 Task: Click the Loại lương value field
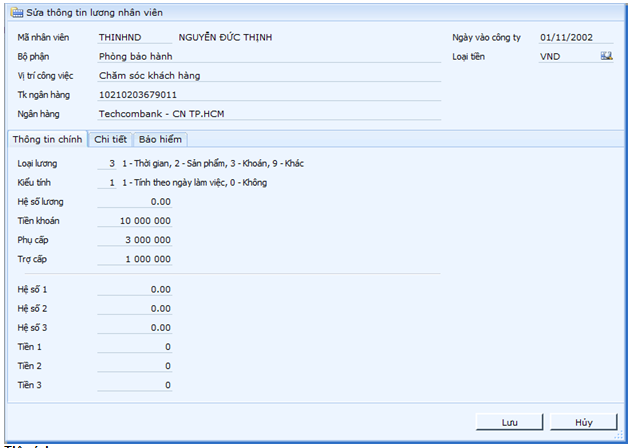pos(107,163)
